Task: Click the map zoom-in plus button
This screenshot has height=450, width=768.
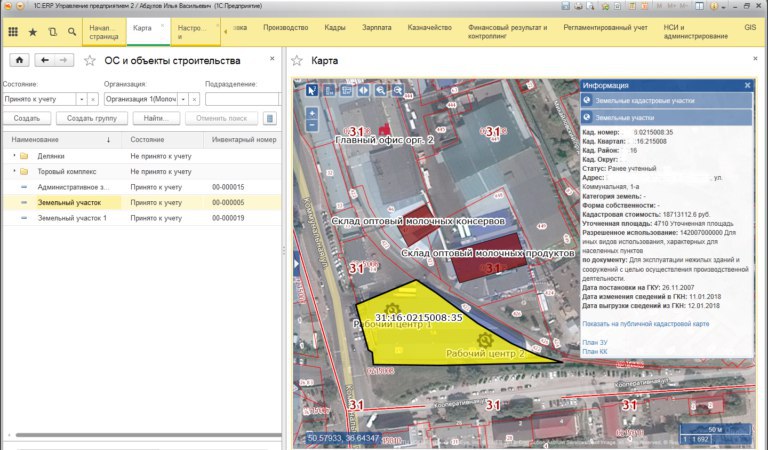Action: [x=312, y=113]
